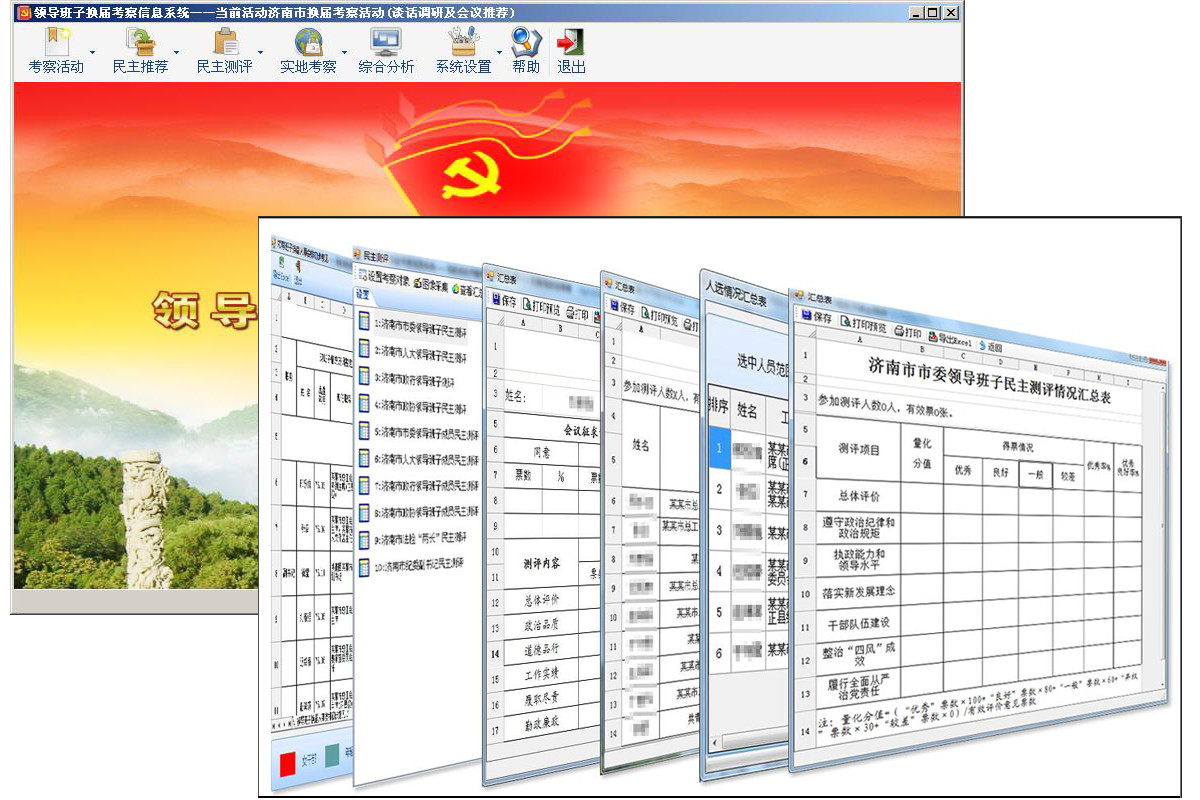Click 打印 in the frontmost 汇总表 window

908,331
